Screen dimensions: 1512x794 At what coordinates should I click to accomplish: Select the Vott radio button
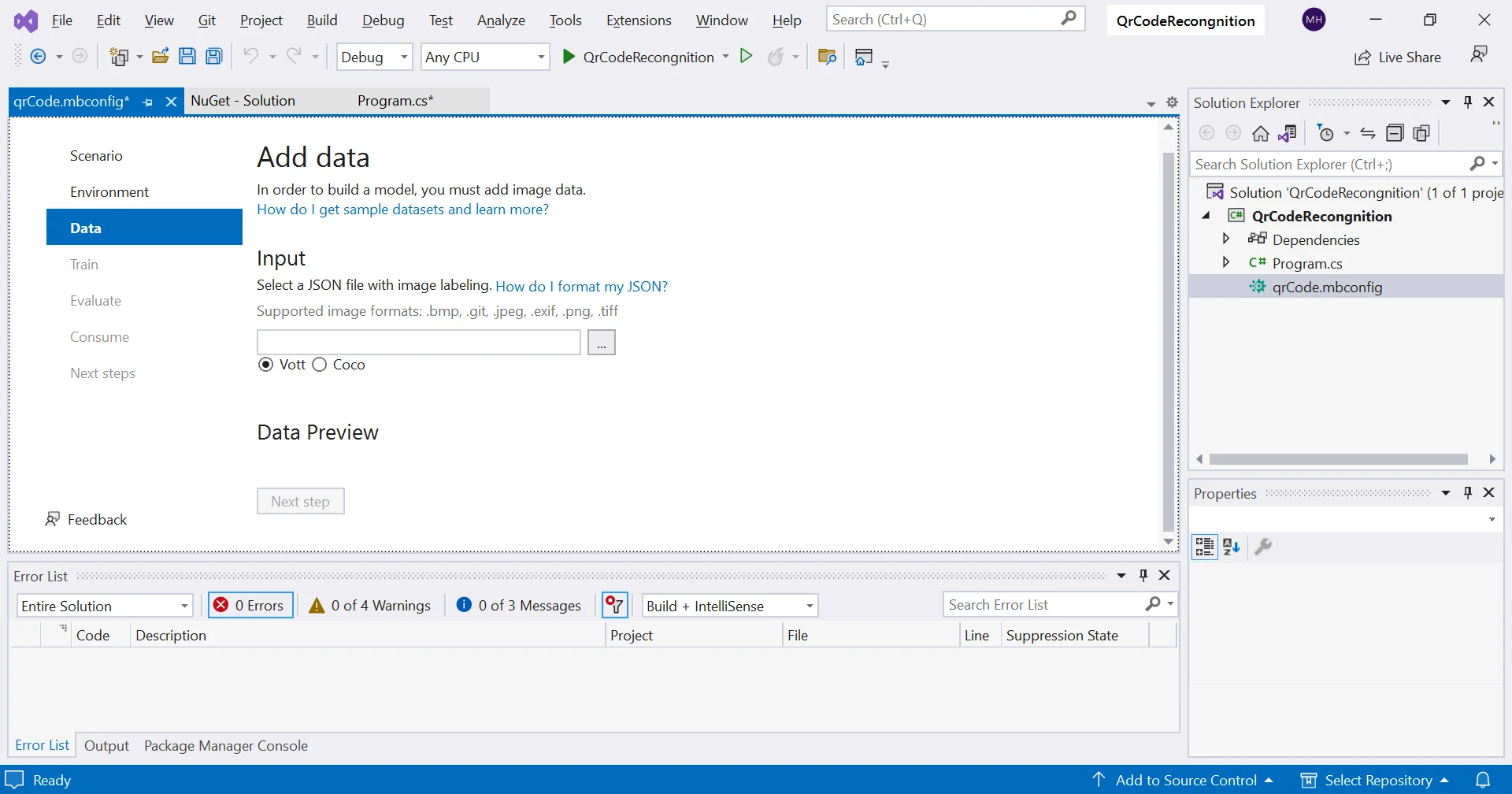pyautogui.click(x=266, y=365)
